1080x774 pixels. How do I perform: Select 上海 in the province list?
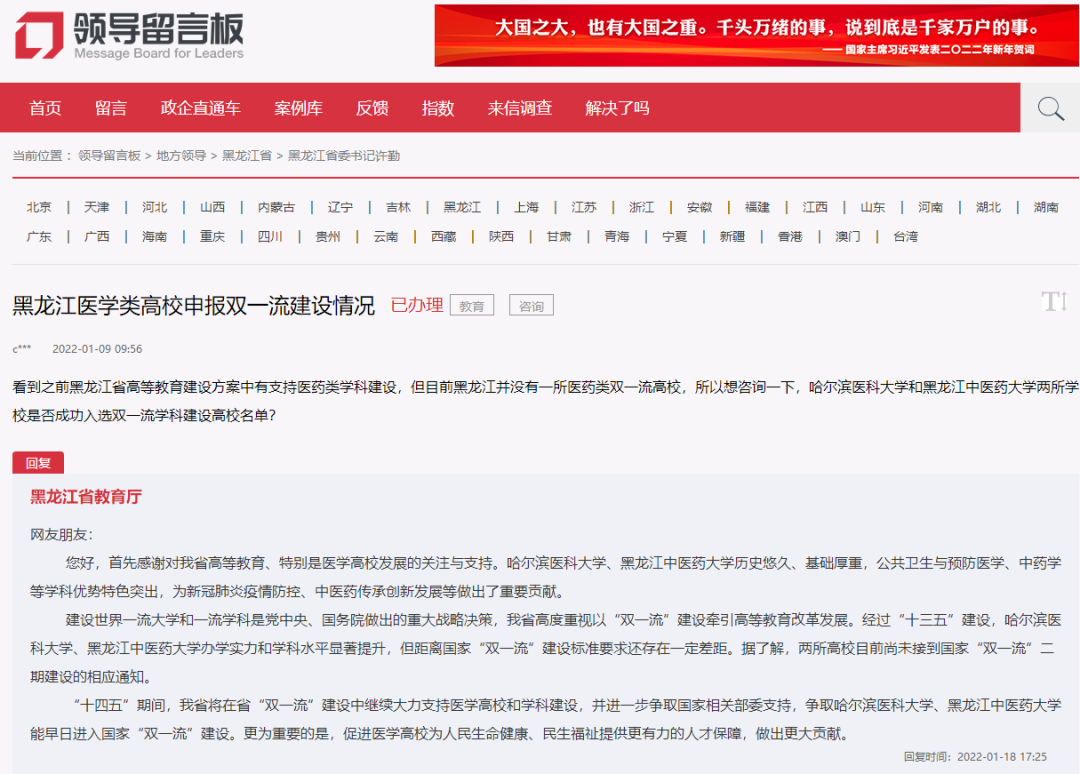coord(526,207)
